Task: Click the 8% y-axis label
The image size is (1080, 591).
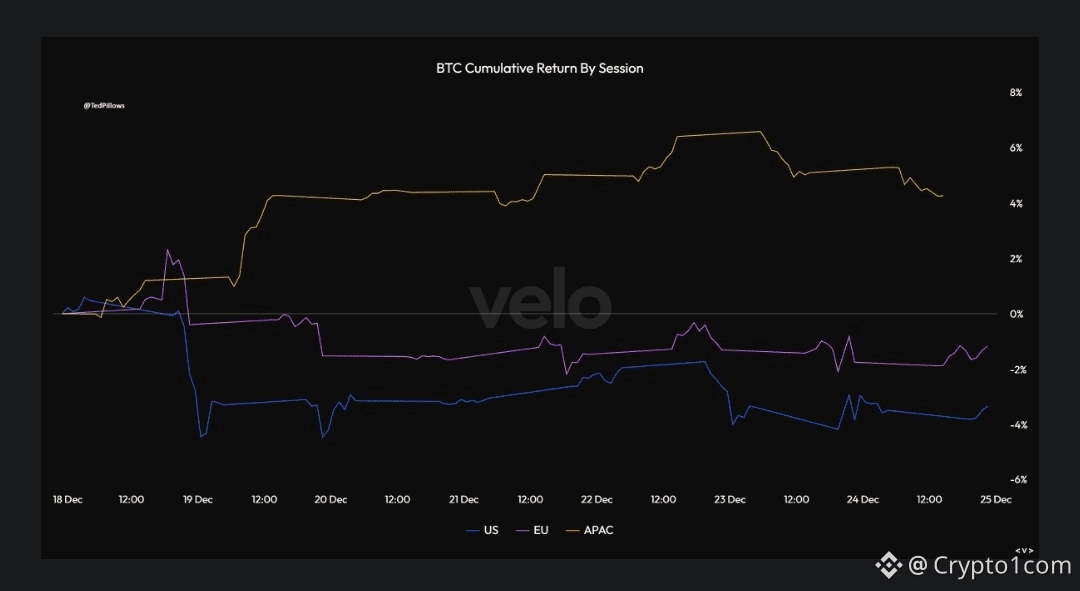Action: pos(1016,93)
